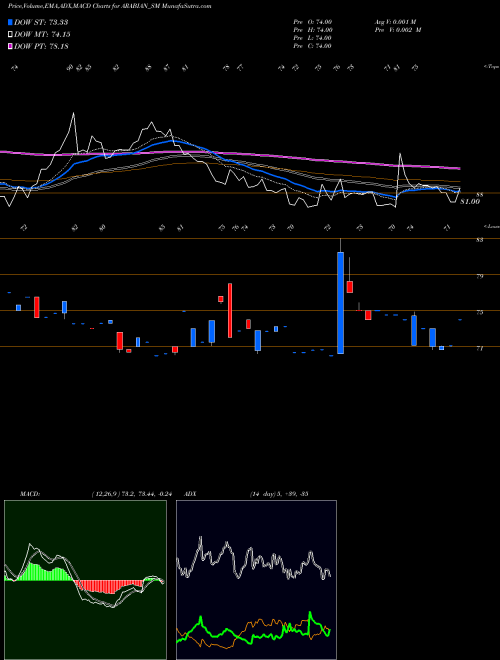
Task: Click the Pre V: 0.002 M value
Action: tap(398, 30)
